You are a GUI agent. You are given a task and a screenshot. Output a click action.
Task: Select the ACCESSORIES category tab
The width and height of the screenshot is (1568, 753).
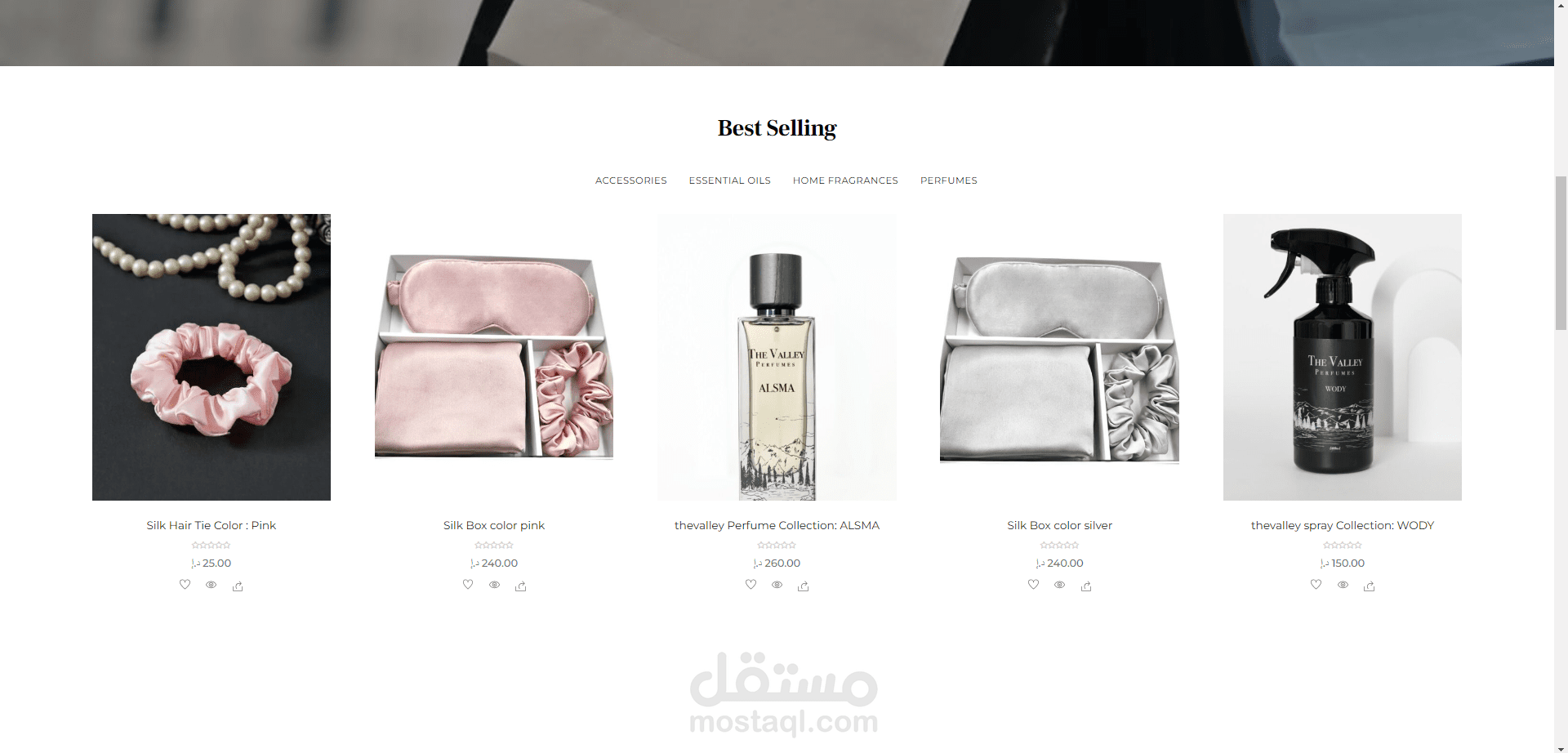(631, 180)
